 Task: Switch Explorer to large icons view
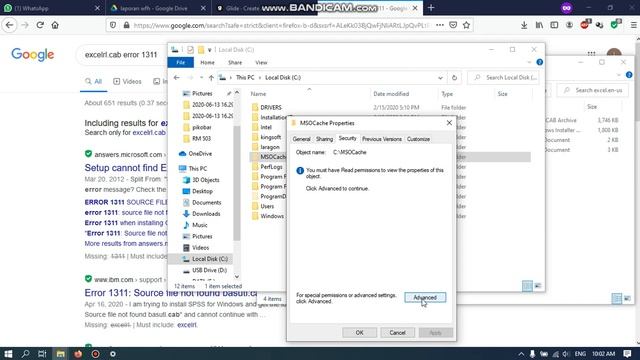[538, 286]
